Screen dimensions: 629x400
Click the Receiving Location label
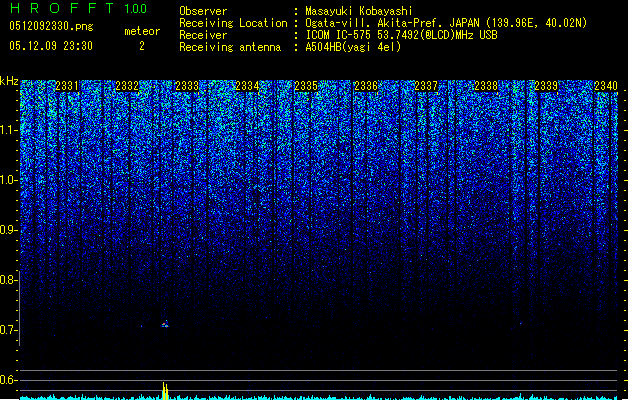click(233, 23)
